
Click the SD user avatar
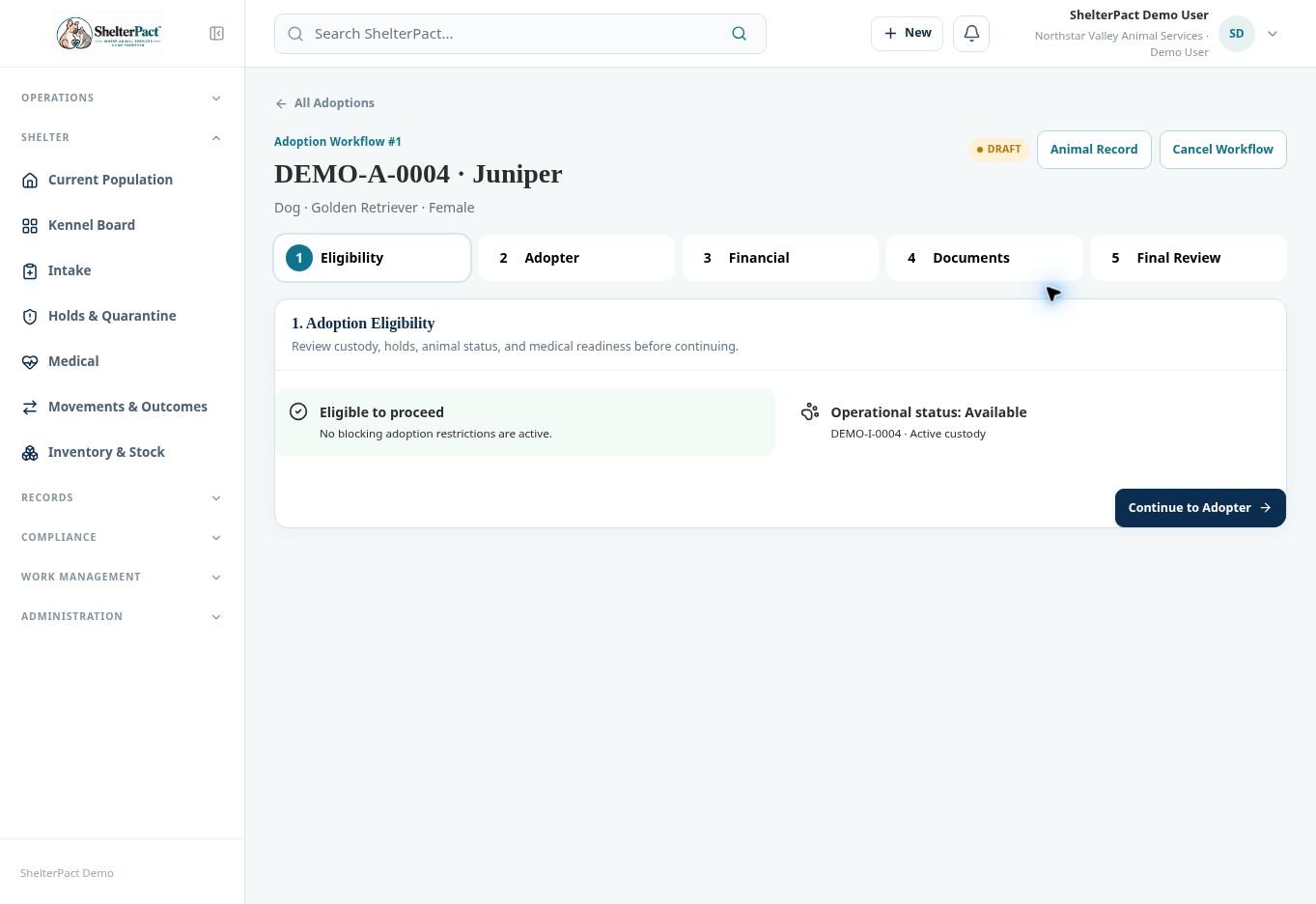(1236, 34)
